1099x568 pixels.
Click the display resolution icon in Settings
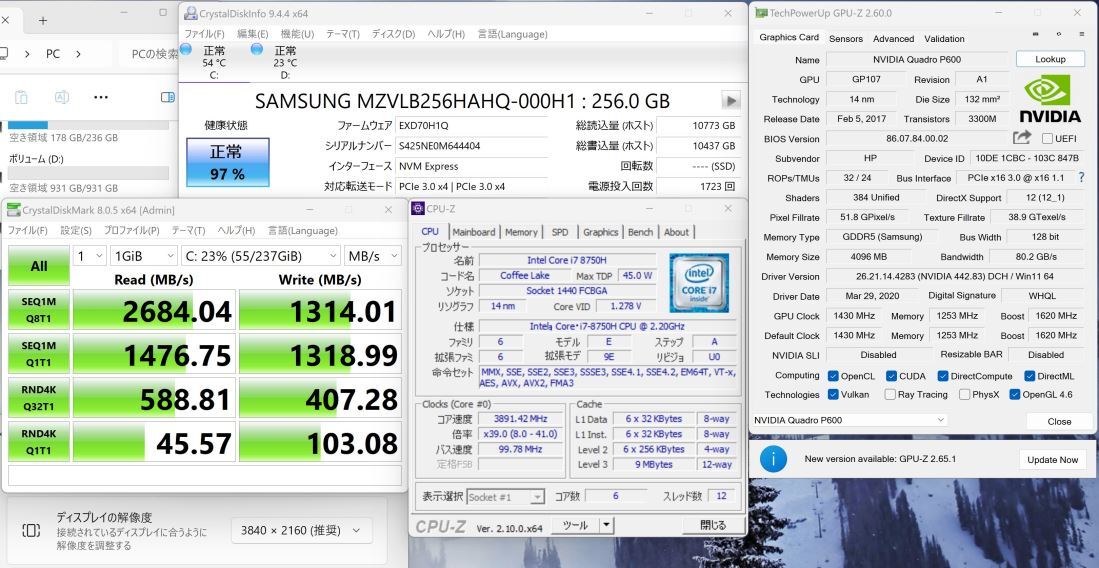tap(31, 530)
